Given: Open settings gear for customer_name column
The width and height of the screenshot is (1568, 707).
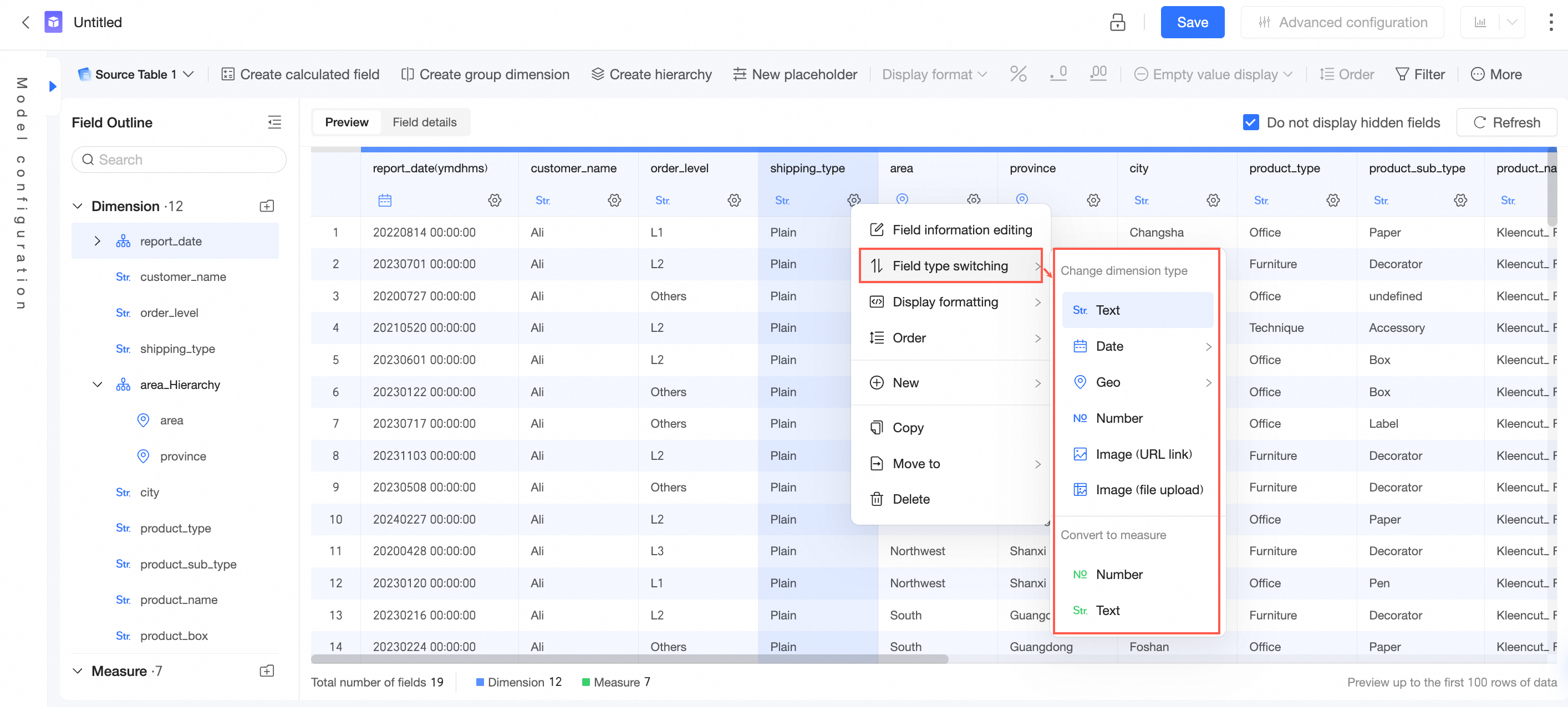Looking at the screenshot, I should pyautogui.click(x=614, y=200).
